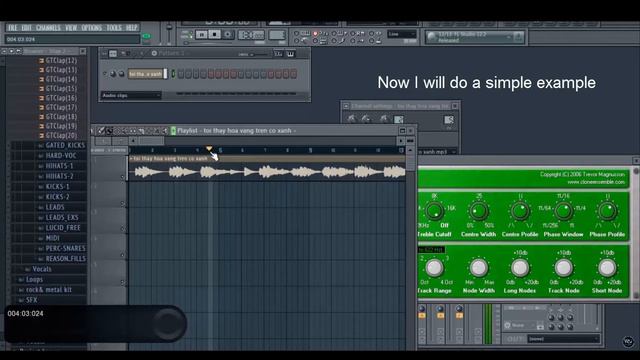The height and width of the screenshot is (360, 640).
Task: Click the Phase Window knob
Action: [x=563, y=211]
